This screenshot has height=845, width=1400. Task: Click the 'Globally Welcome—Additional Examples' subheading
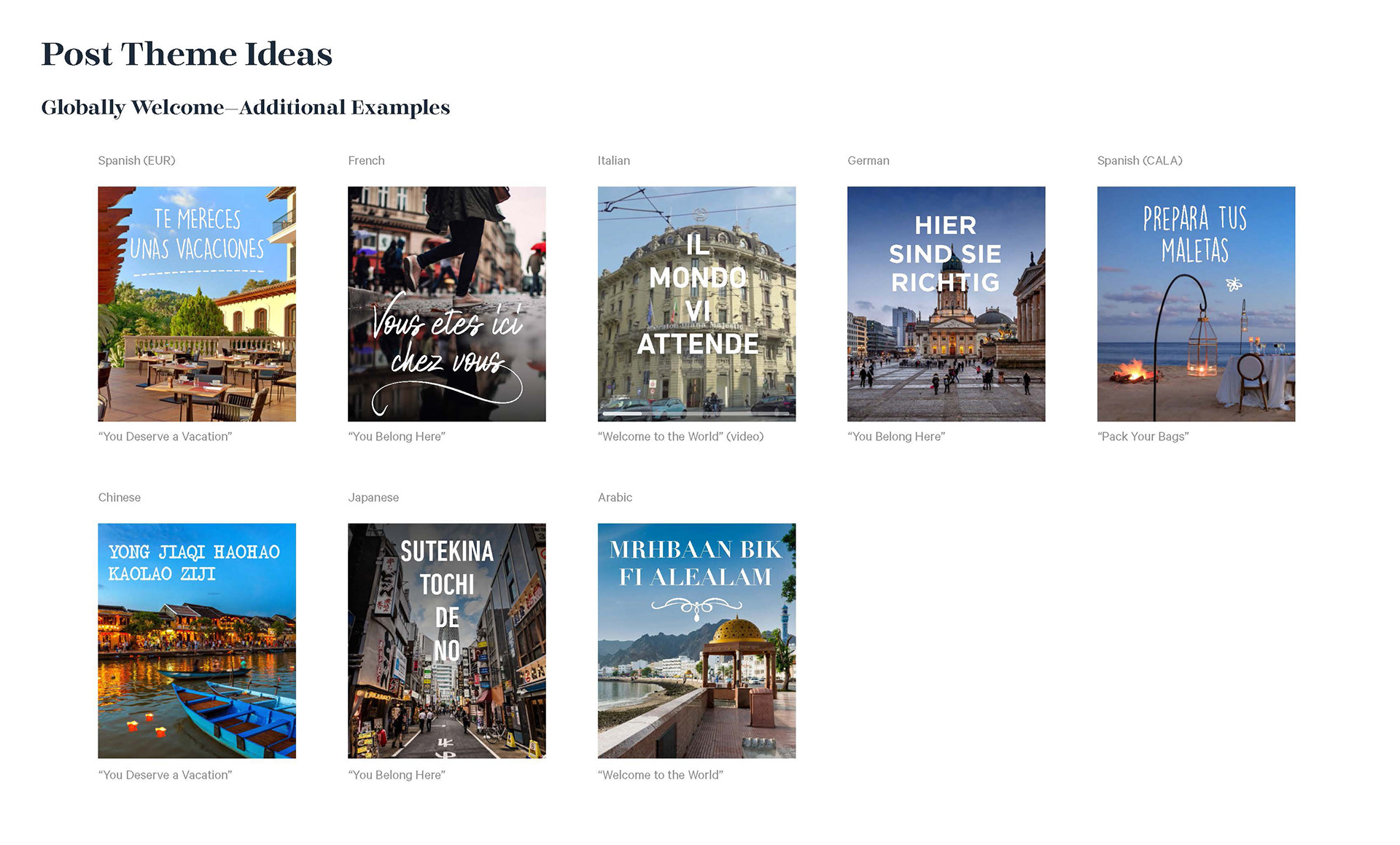(x=245, y=107)
